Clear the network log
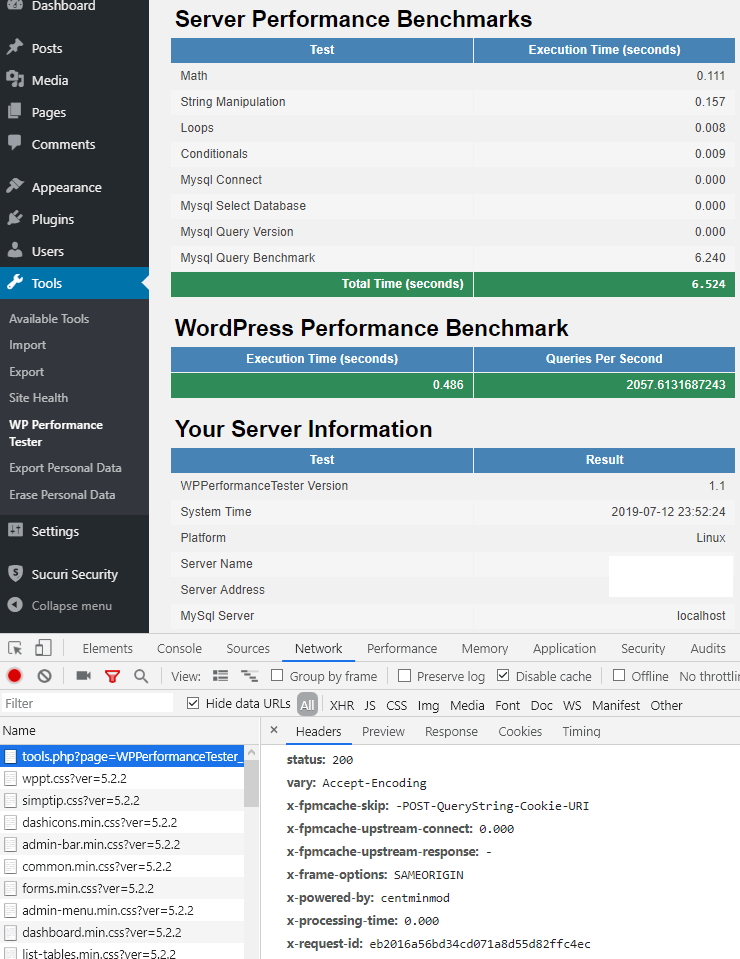Screen dimensions: 740x959 point(44,676)
